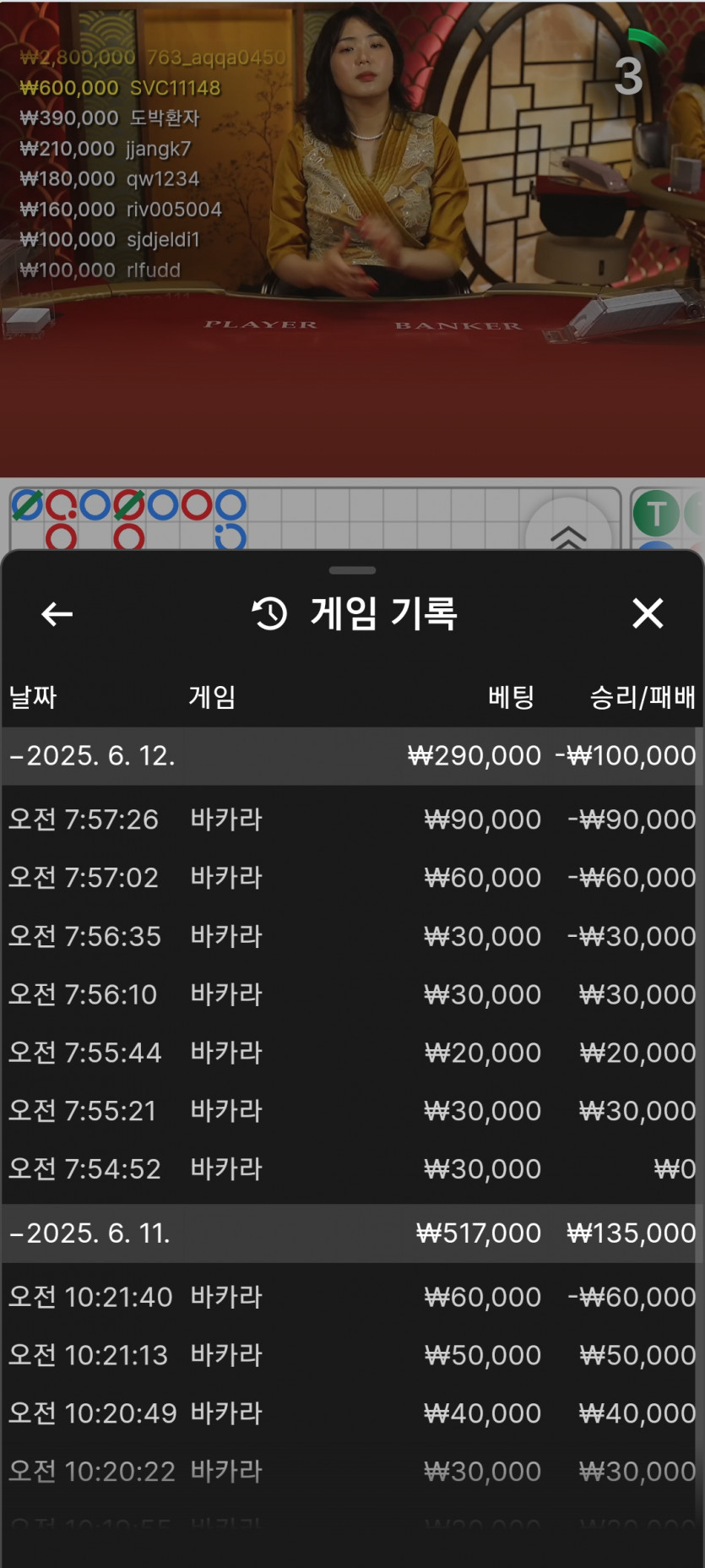The height and width of the screenshot is (1568, 705).
Task: Select the 오전 10:21:13 game row
Action: 352,1355
